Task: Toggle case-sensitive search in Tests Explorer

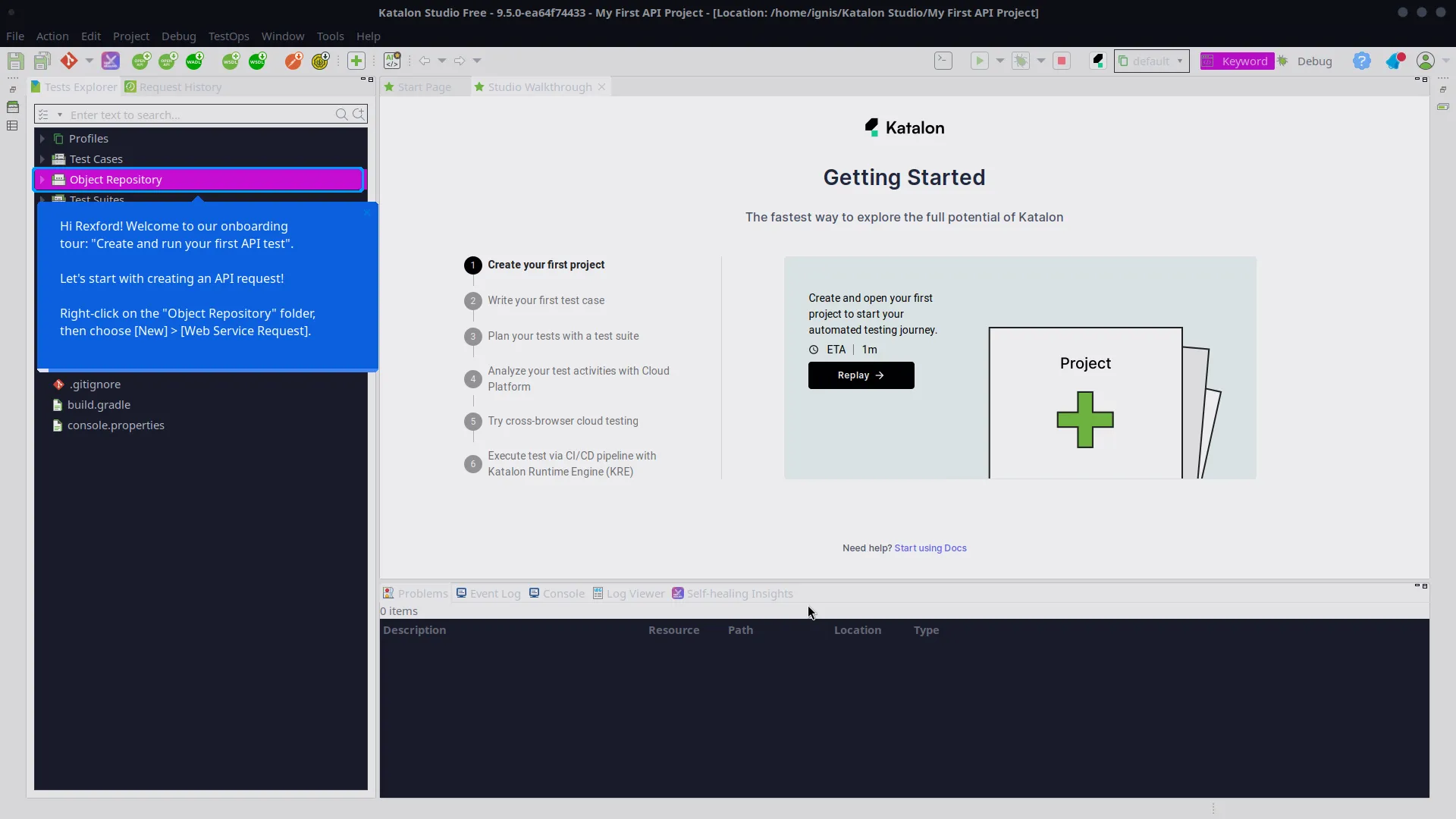Action: 359,114
